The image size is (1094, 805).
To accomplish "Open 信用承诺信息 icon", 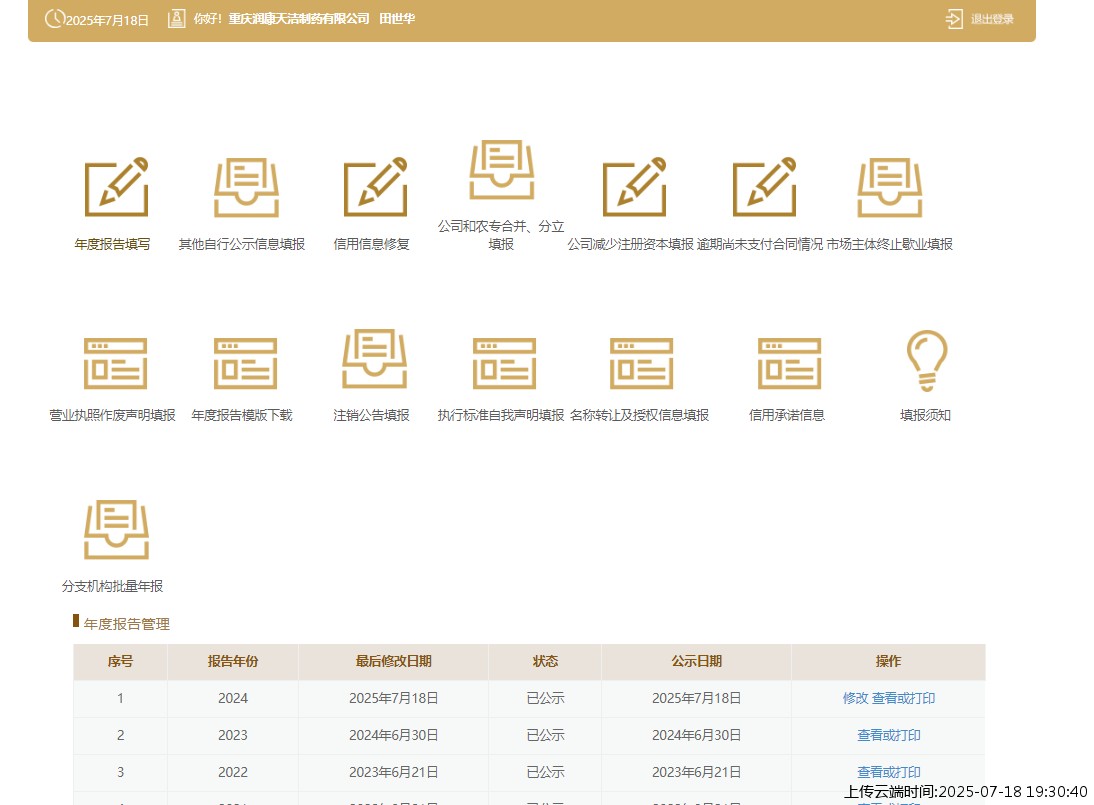I will point(789,363).
